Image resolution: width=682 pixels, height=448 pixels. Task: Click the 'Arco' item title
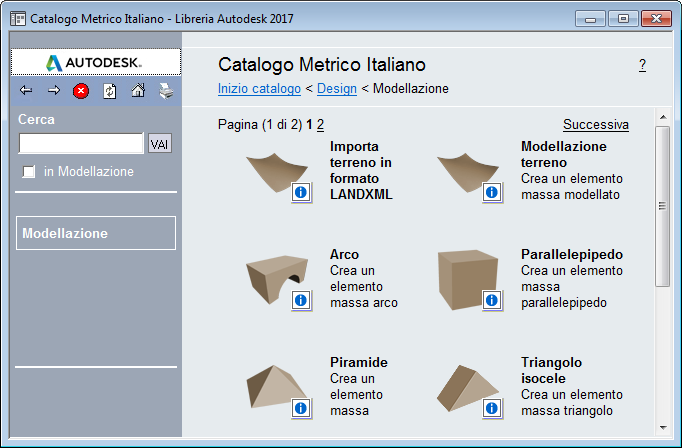click(x=344, y=254)
